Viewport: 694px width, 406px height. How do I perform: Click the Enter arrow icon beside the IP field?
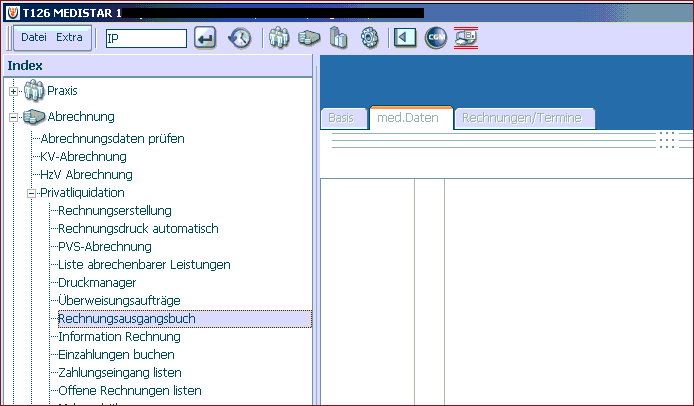click(205, 38)
